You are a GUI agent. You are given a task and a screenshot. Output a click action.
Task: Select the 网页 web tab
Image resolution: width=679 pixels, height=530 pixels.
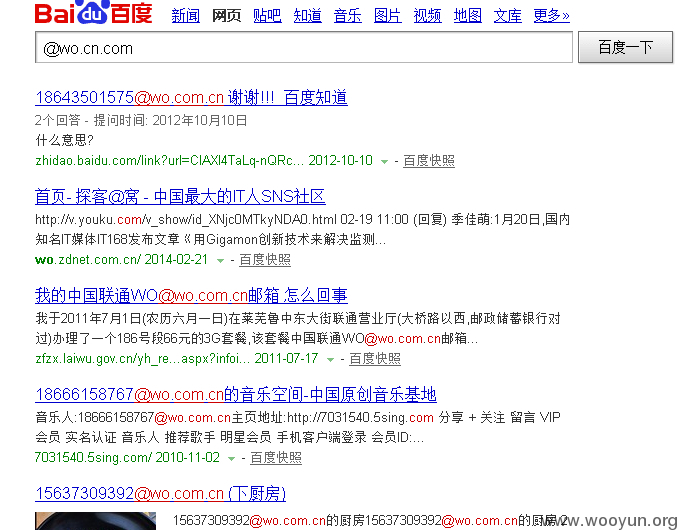[226, 16]
